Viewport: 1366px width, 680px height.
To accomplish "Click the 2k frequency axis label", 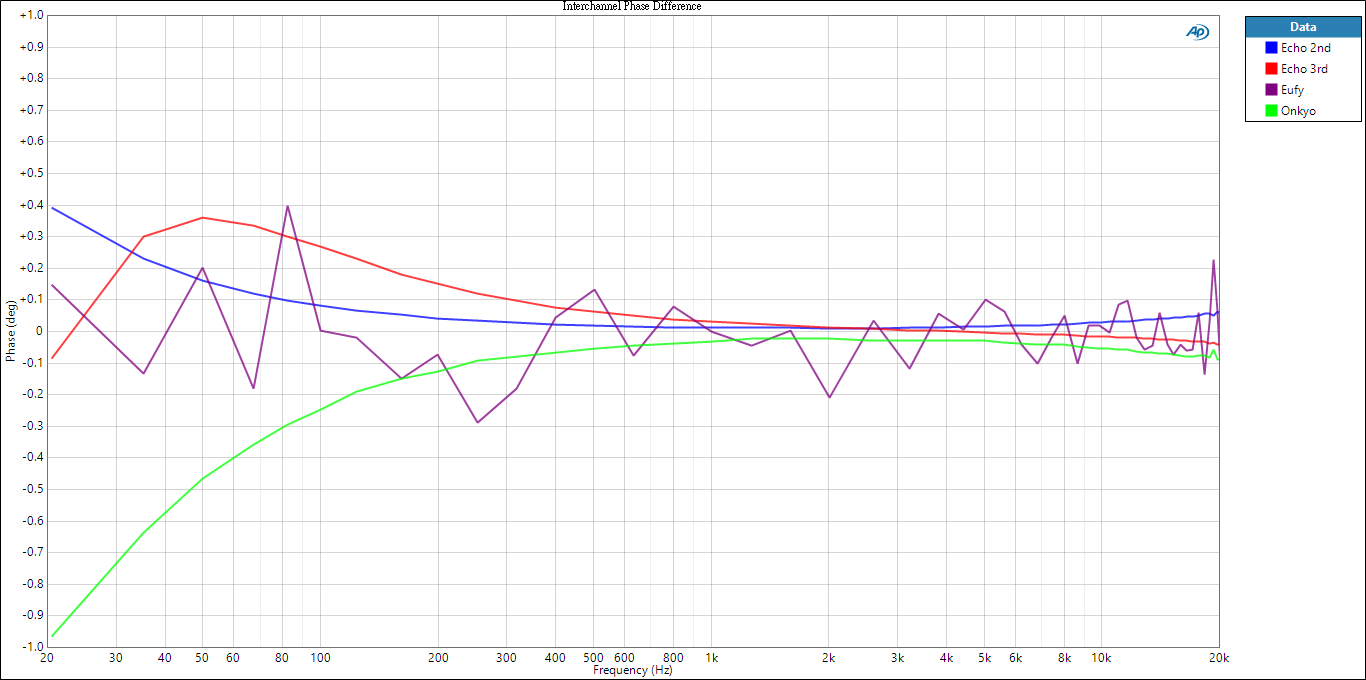I will (829, 658).
